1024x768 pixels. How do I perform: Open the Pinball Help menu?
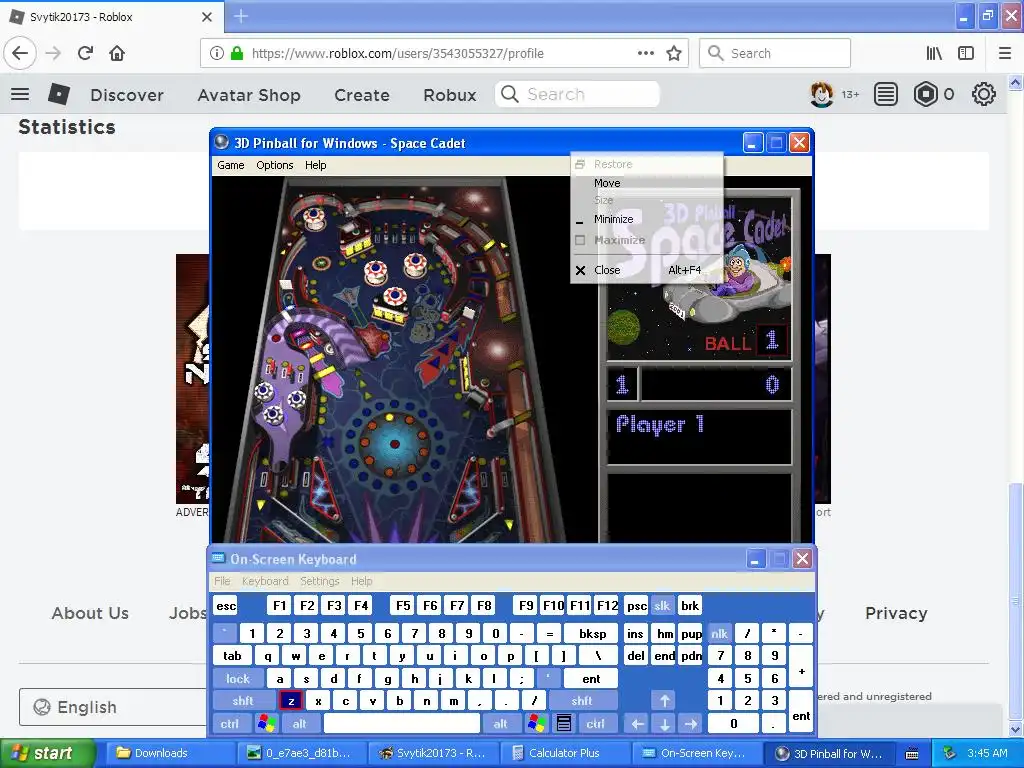315,165
